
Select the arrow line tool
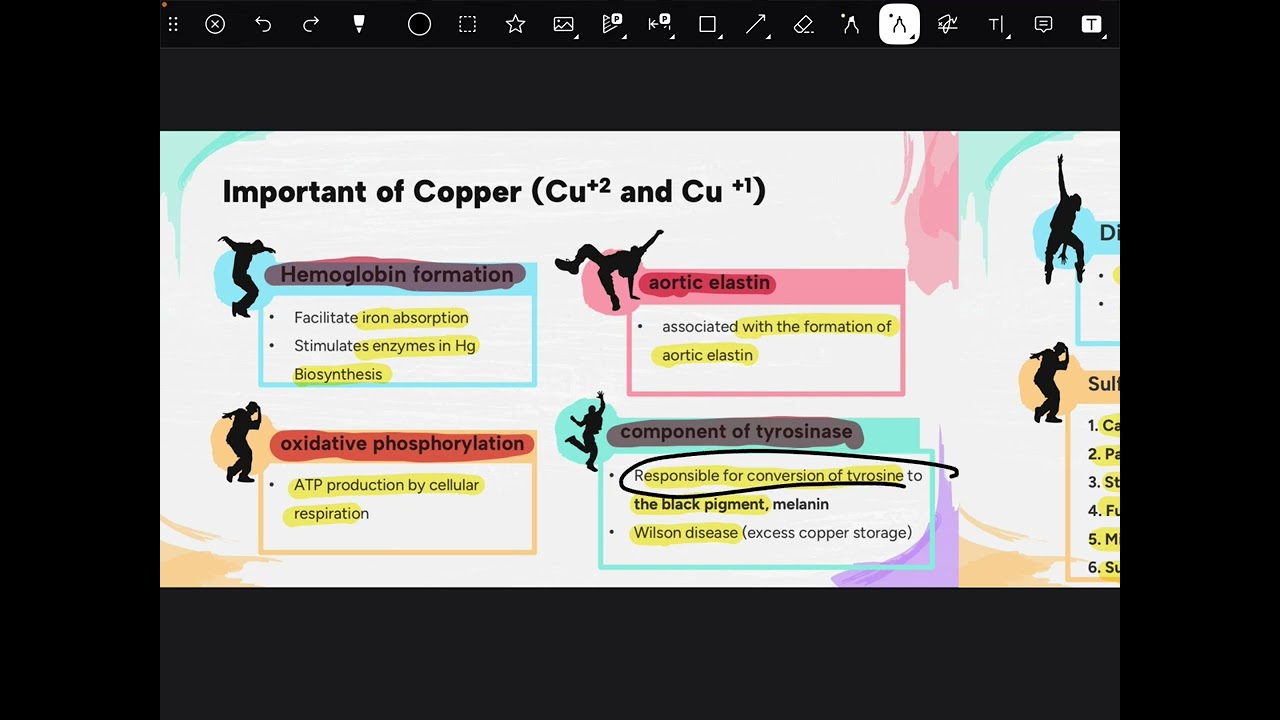tap(756, 24)
